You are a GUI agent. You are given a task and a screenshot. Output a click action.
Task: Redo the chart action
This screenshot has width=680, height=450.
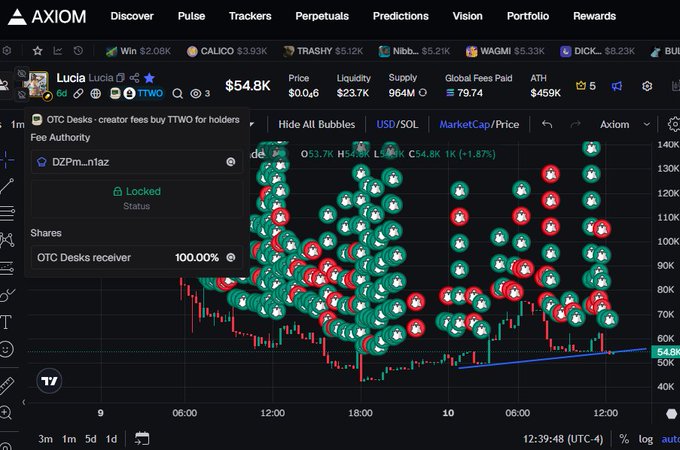pyautogui.click(x=575, y=124)
